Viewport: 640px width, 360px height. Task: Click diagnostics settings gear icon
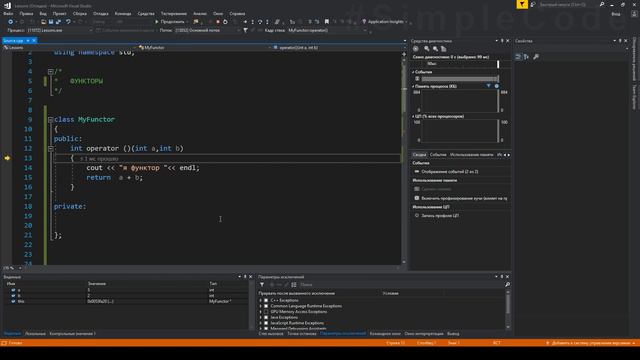pyautogui.click(x=416, y=49)
